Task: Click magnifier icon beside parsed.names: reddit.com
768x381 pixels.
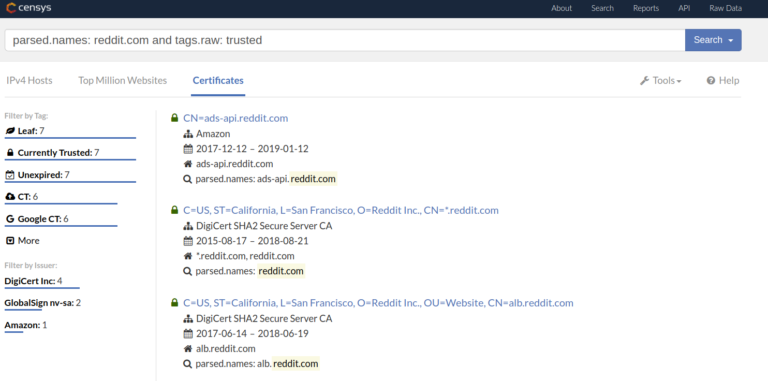Action: coord(187,271)
